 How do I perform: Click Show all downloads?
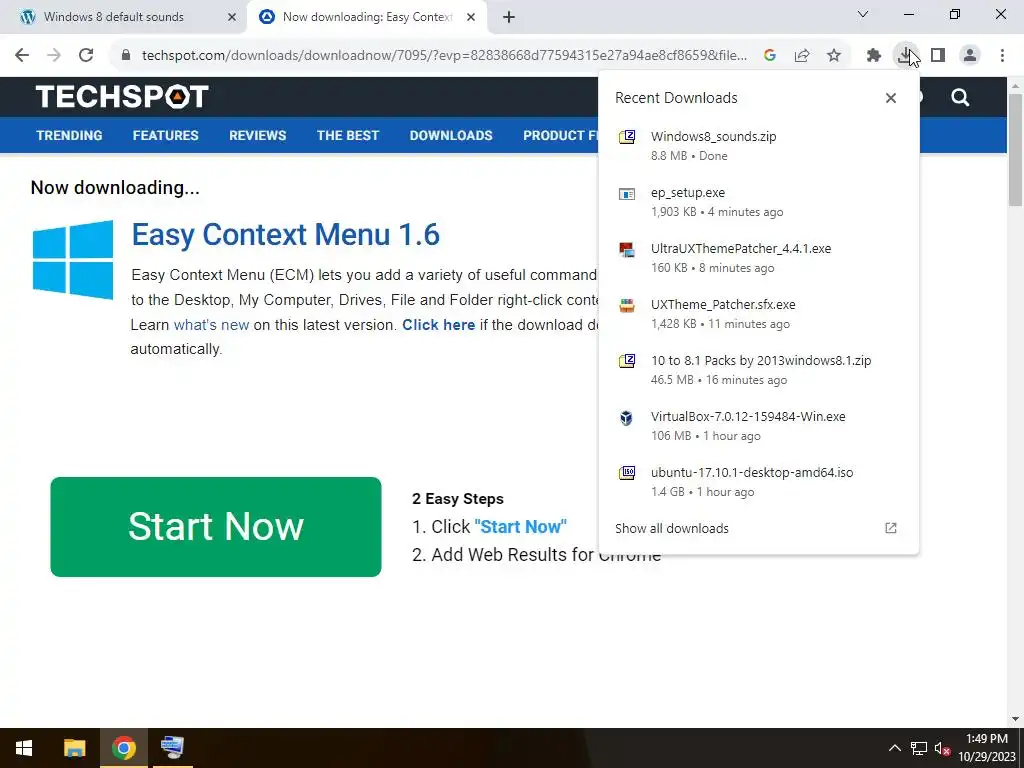click(671, 528)
